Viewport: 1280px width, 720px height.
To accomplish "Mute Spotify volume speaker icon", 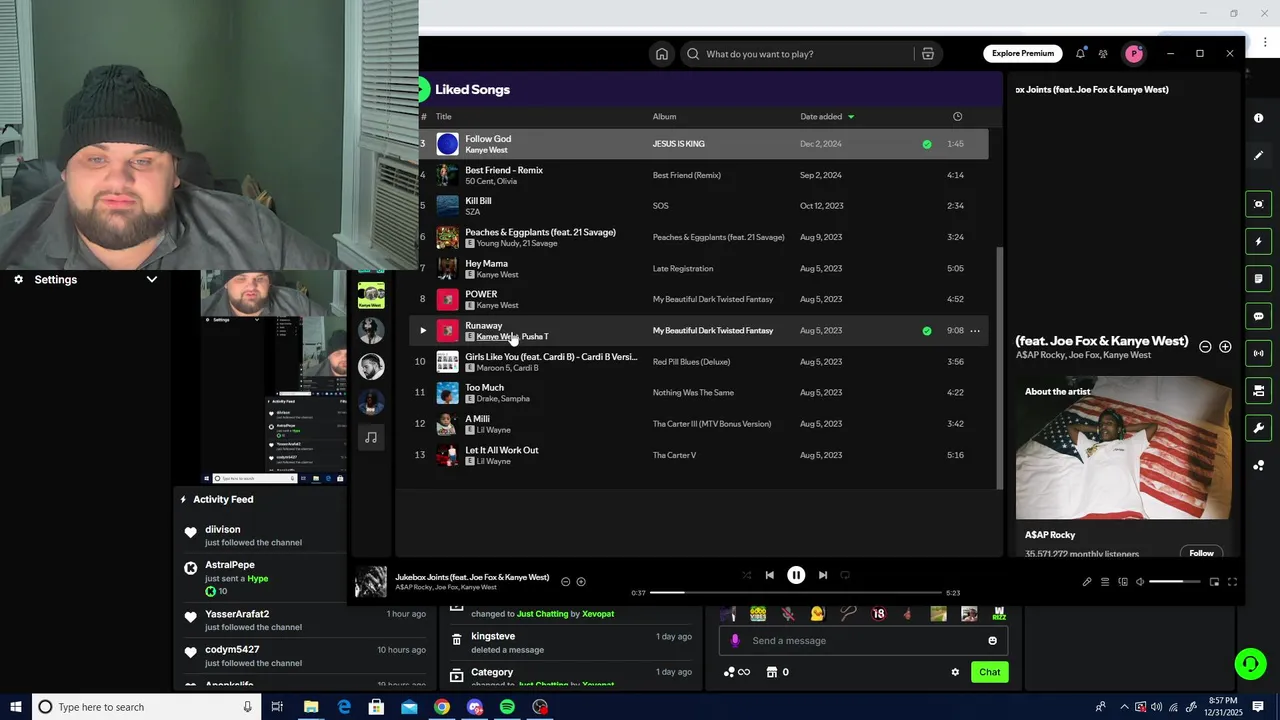I will (1140, 582).
